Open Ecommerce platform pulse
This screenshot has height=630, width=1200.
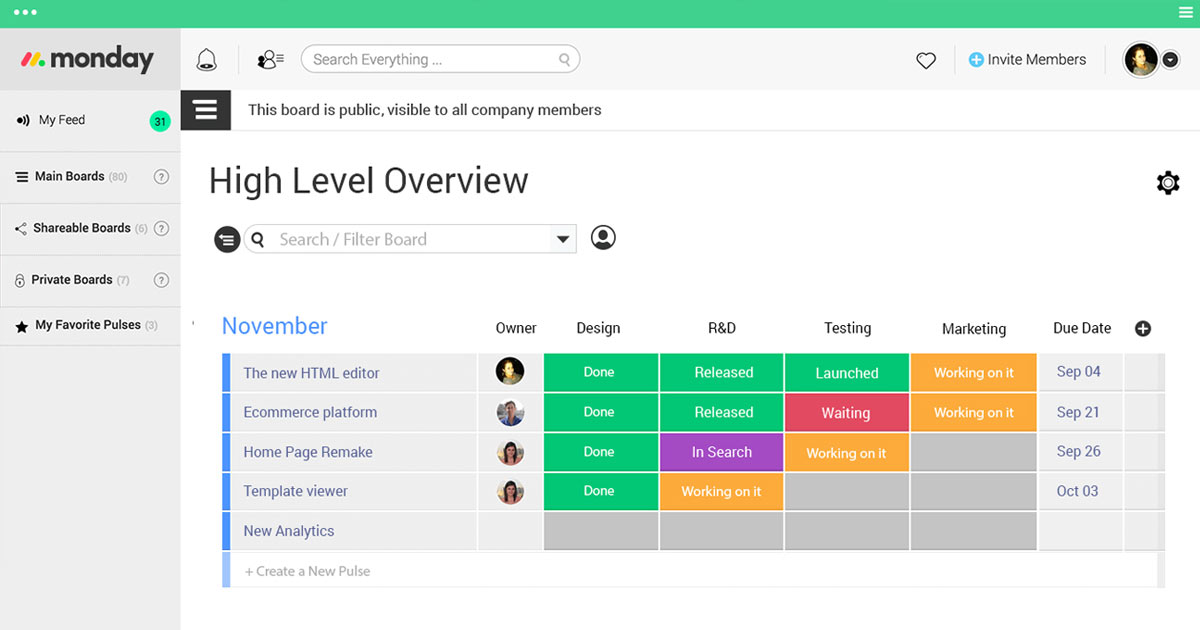coord(310,412)
